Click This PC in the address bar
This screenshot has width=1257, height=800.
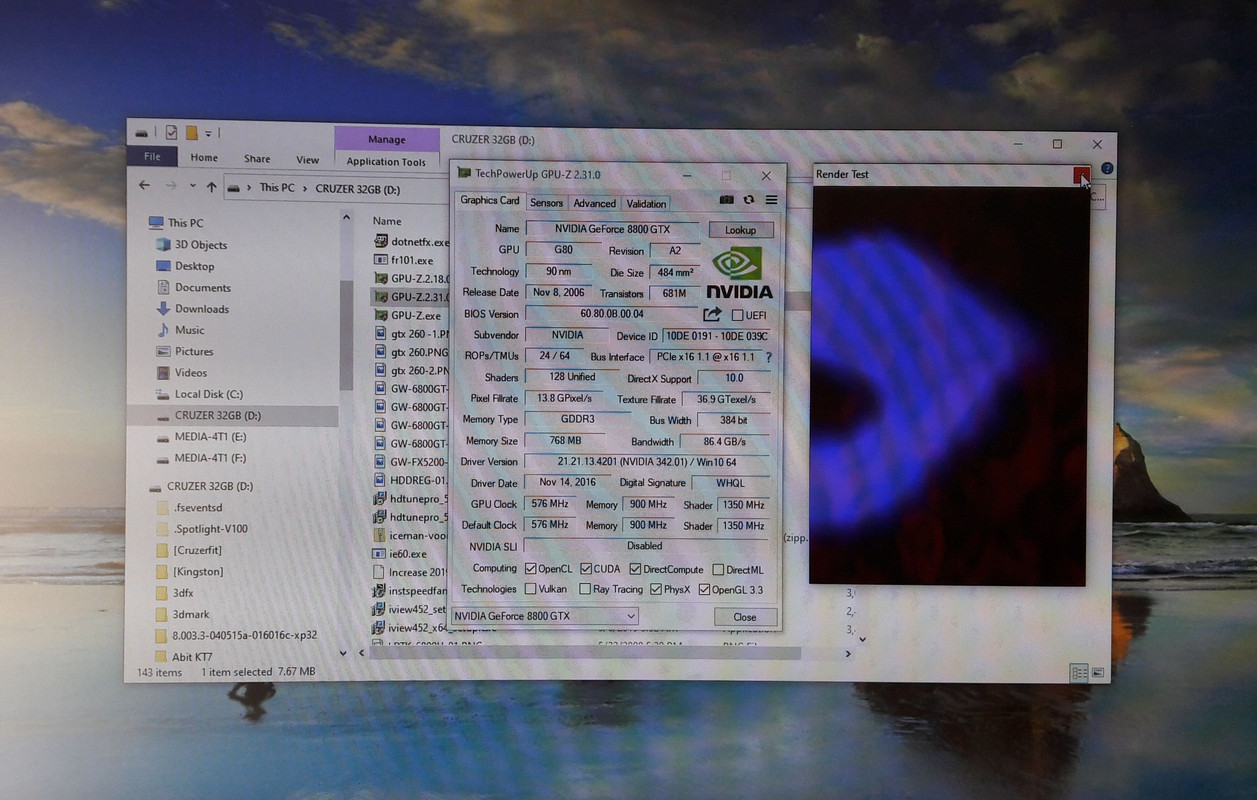click(x=277, y=187)
